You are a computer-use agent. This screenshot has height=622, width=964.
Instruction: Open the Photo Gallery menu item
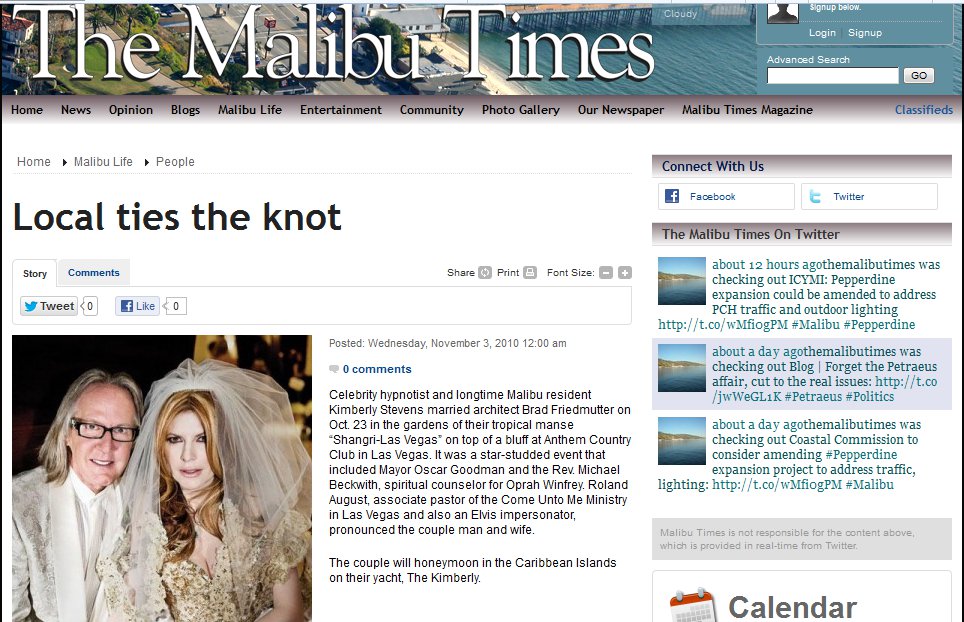pos(521,110)
